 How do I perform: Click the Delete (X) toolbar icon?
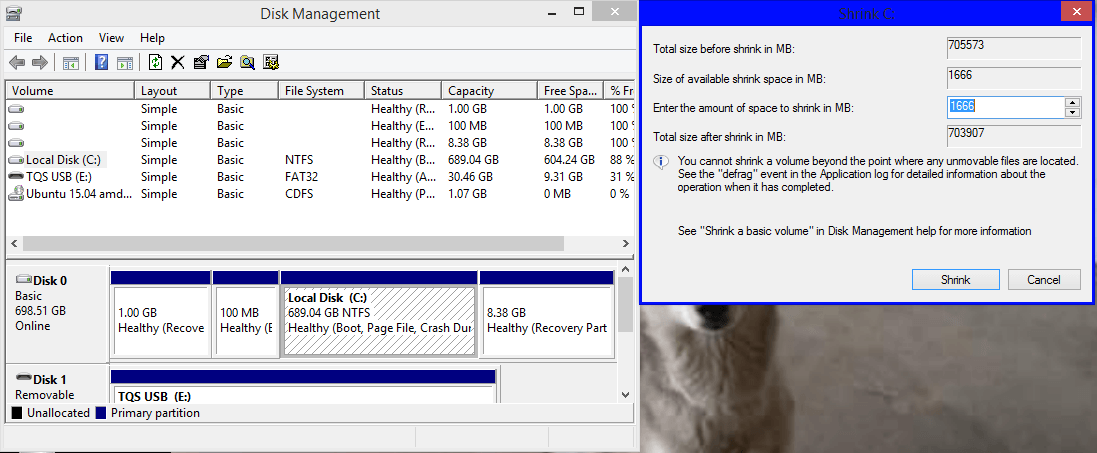click(x=178, y=62)
